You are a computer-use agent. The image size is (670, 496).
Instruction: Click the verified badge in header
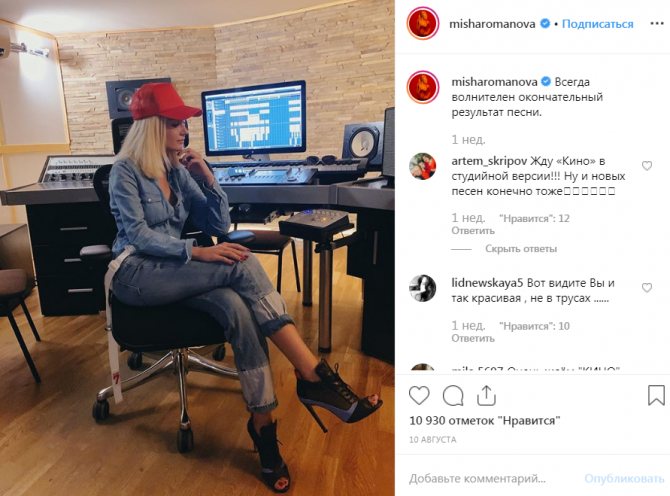[545, 23]
